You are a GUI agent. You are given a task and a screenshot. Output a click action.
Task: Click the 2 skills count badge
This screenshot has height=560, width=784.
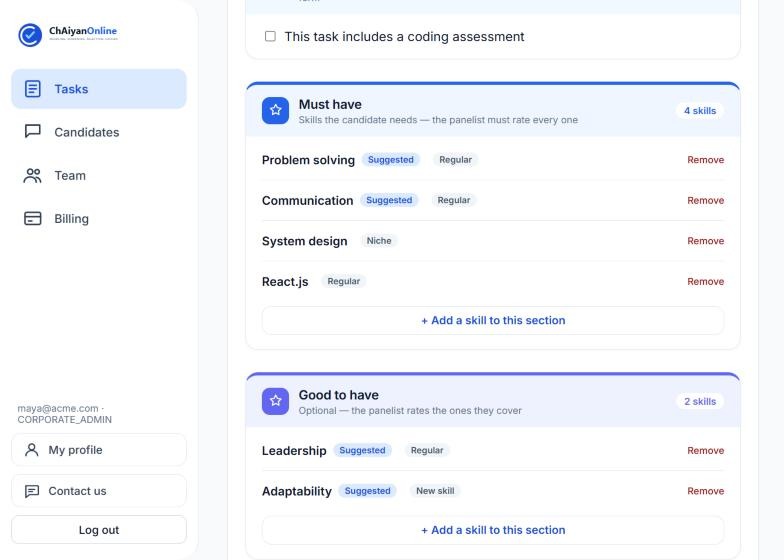coord(700,402)
